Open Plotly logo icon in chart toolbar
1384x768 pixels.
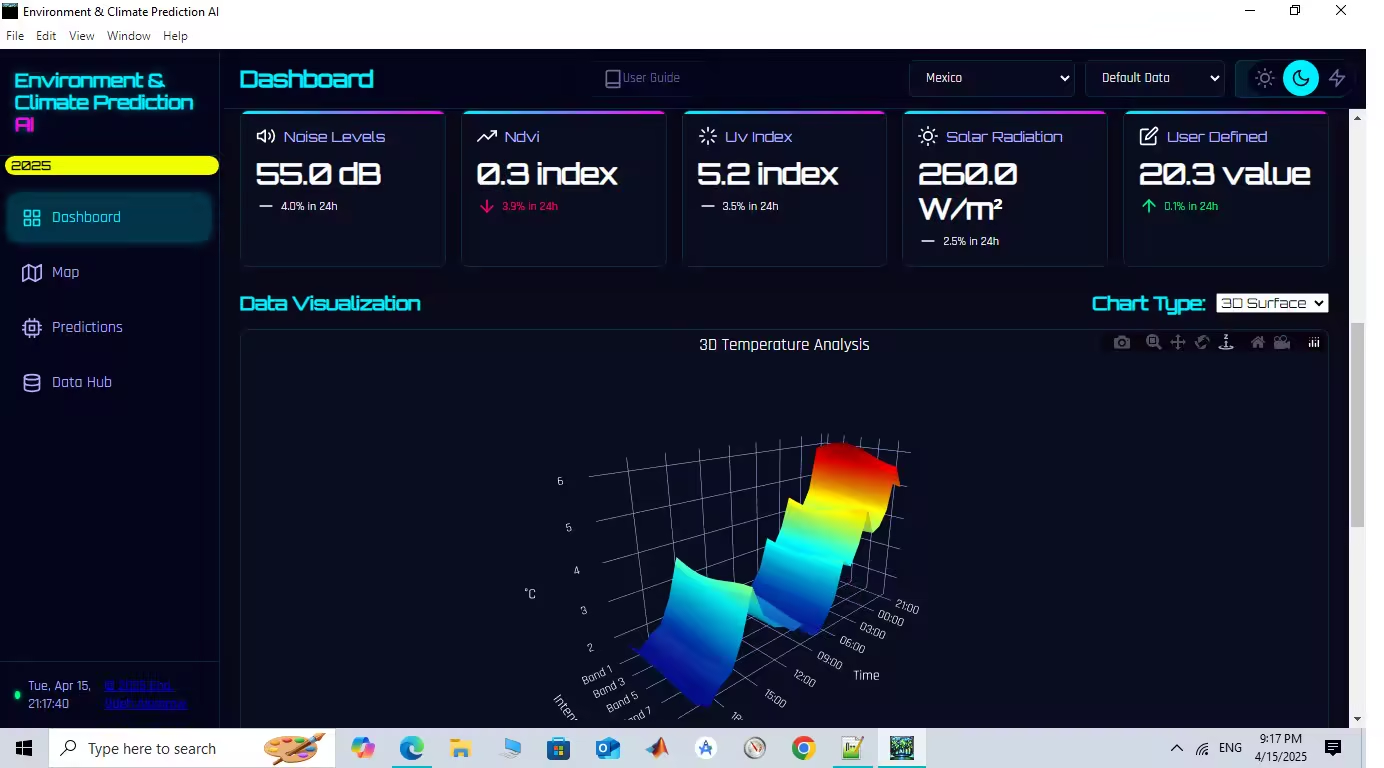1314,343
